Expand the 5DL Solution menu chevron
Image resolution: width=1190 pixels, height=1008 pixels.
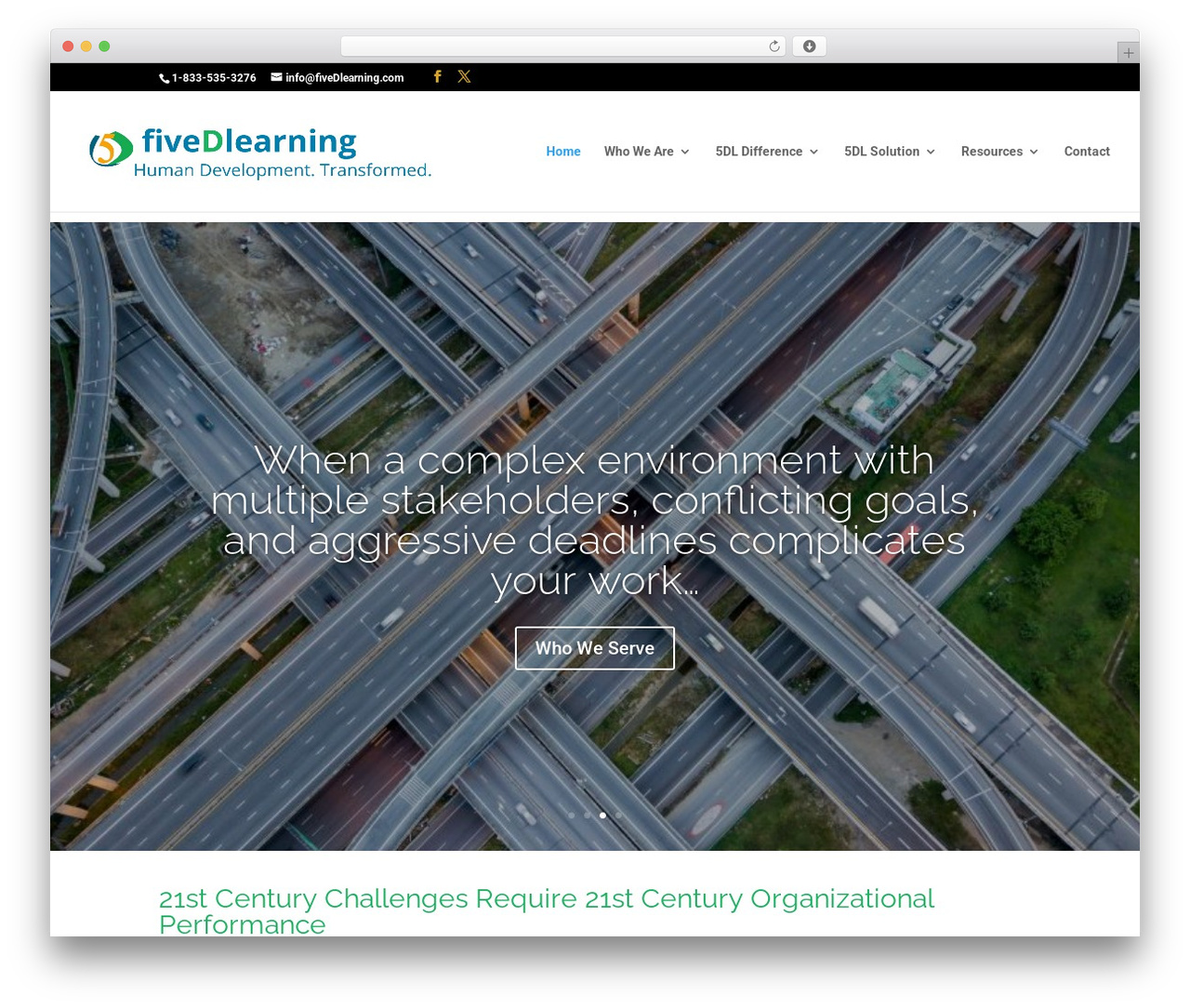click(931, 152)
